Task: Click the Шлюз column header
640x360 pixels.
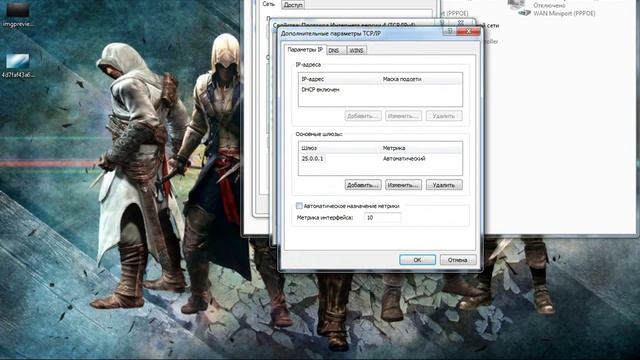Action: click(339, 148)
